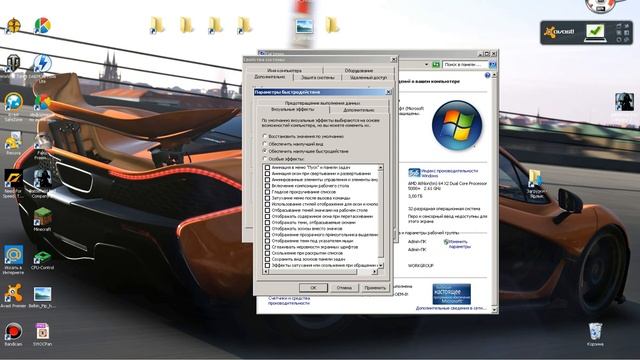
Task: Click the up arrow of the effects list scrollbar
Action: click(x=380, y=167)
